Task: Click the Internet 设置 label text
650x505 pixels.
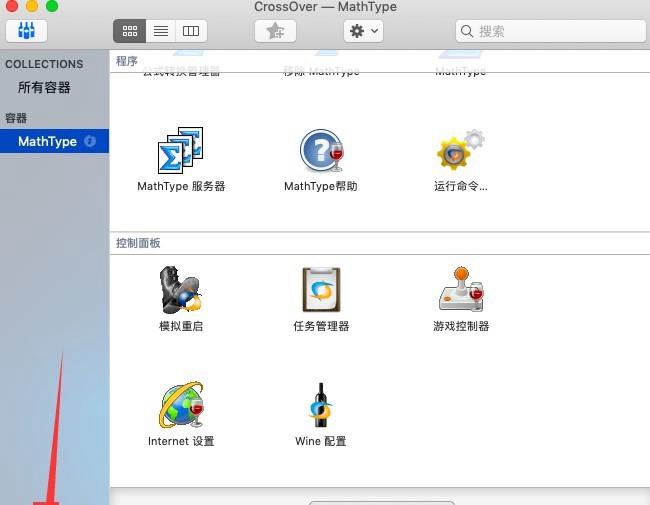Action: 181,441
